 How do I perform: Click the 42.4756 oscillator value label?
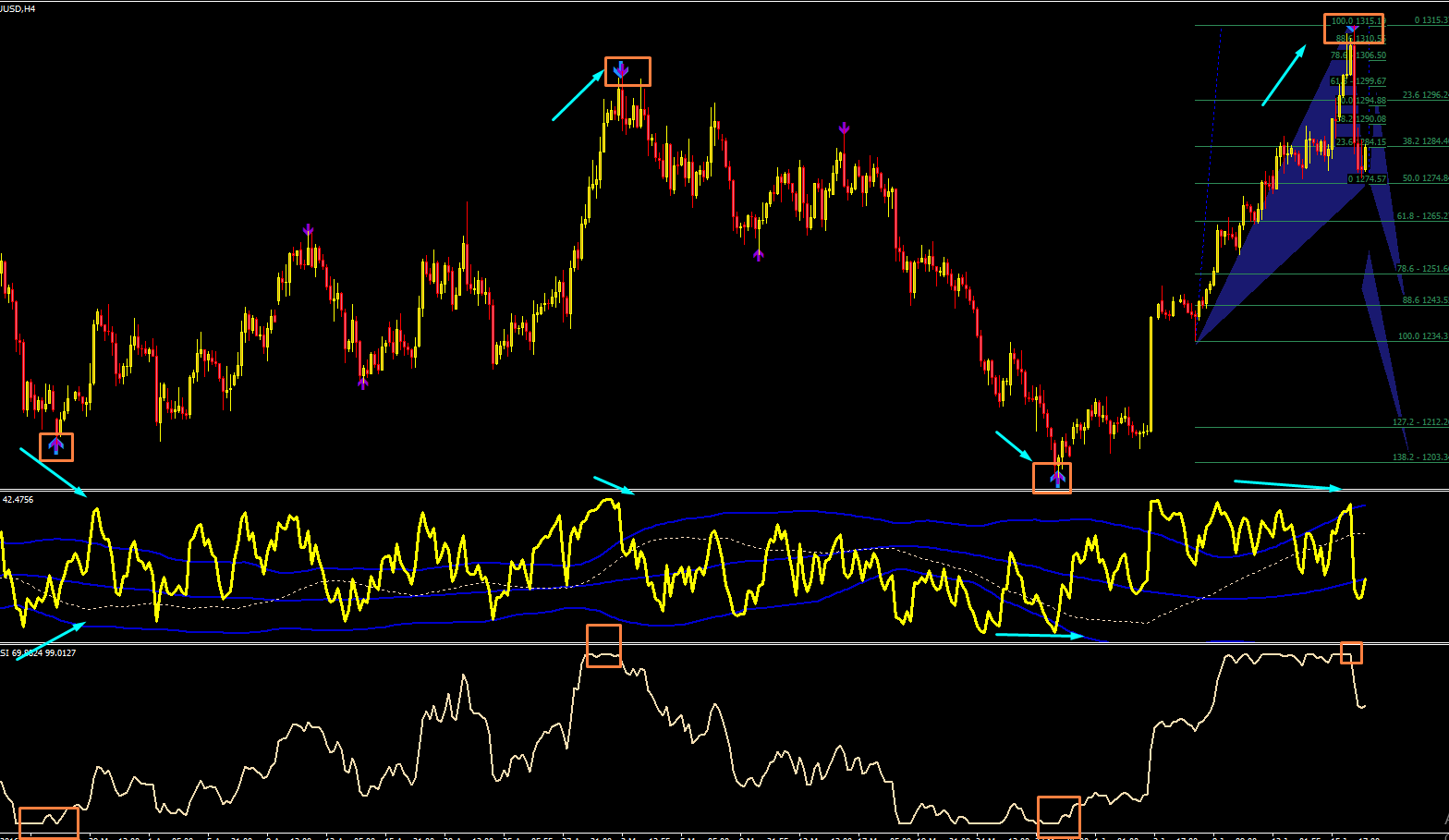coord(18,500)
